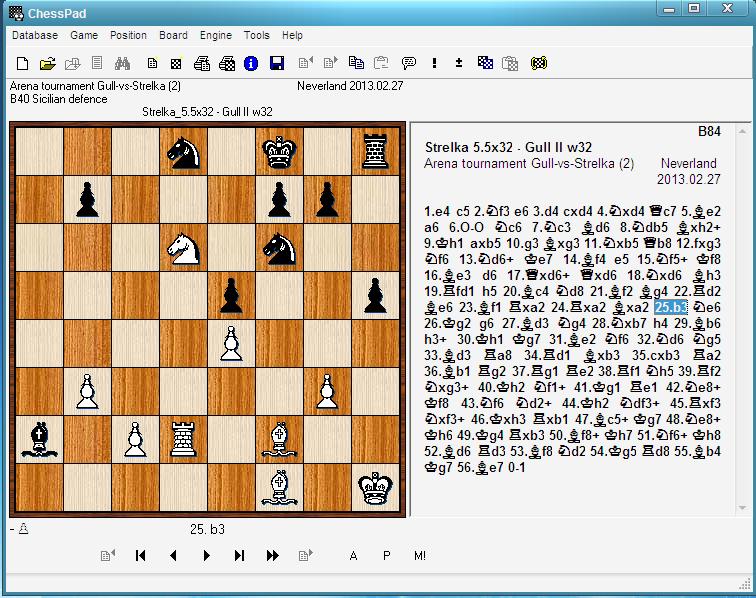This screenshot has height=598, width=756.
Task: Click the copy icon in the toolbar
Action: point(356,63)
